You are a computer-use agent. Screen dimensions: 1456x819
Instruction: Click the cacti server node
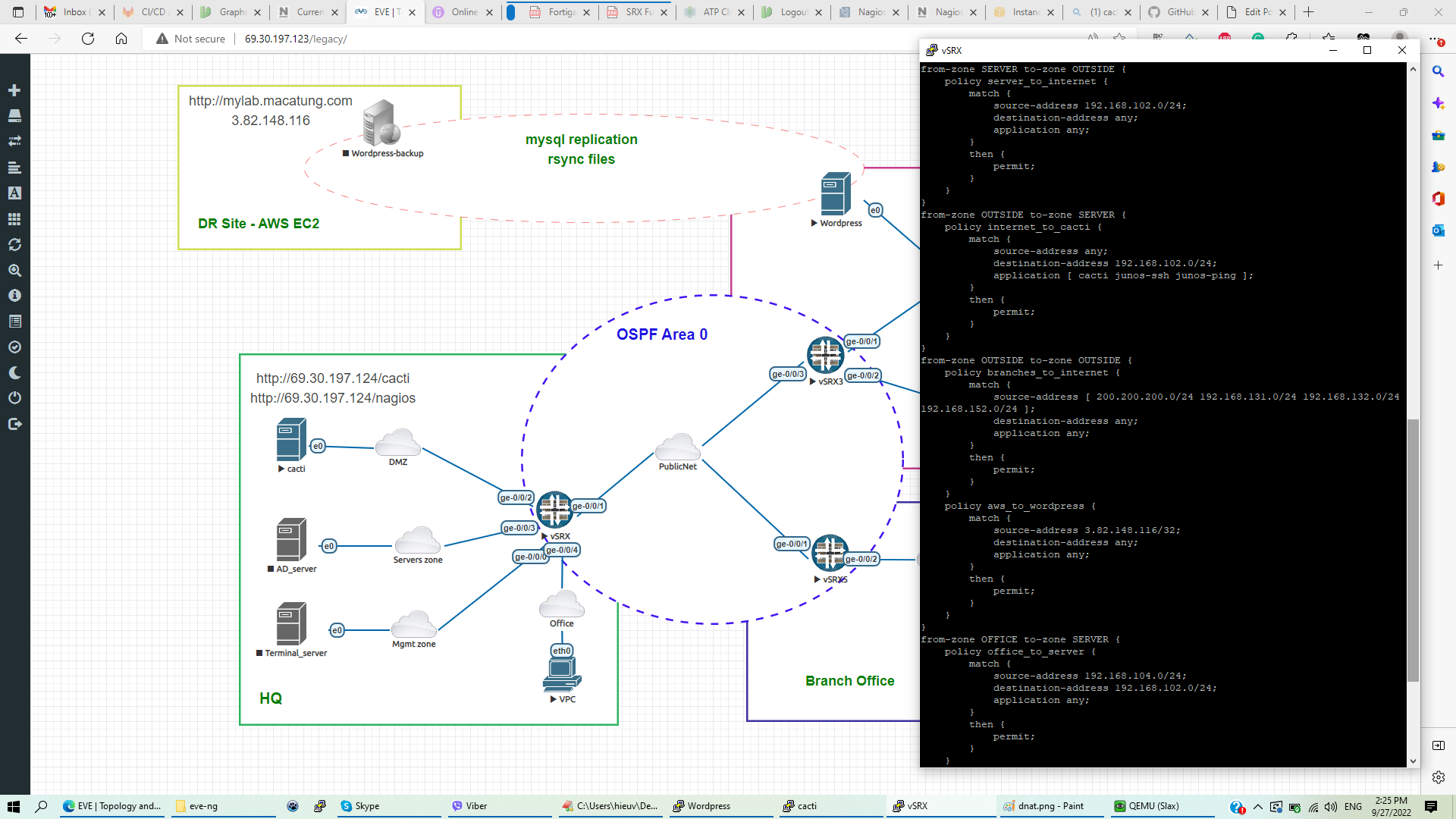coord(291,441)
